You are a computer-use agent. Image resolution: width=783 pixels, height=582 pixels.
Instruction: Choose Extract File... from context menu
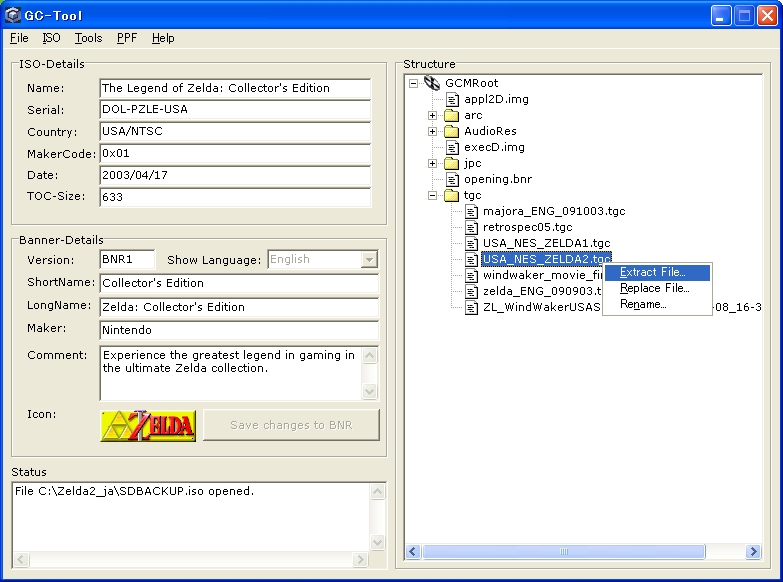point(657,272)
